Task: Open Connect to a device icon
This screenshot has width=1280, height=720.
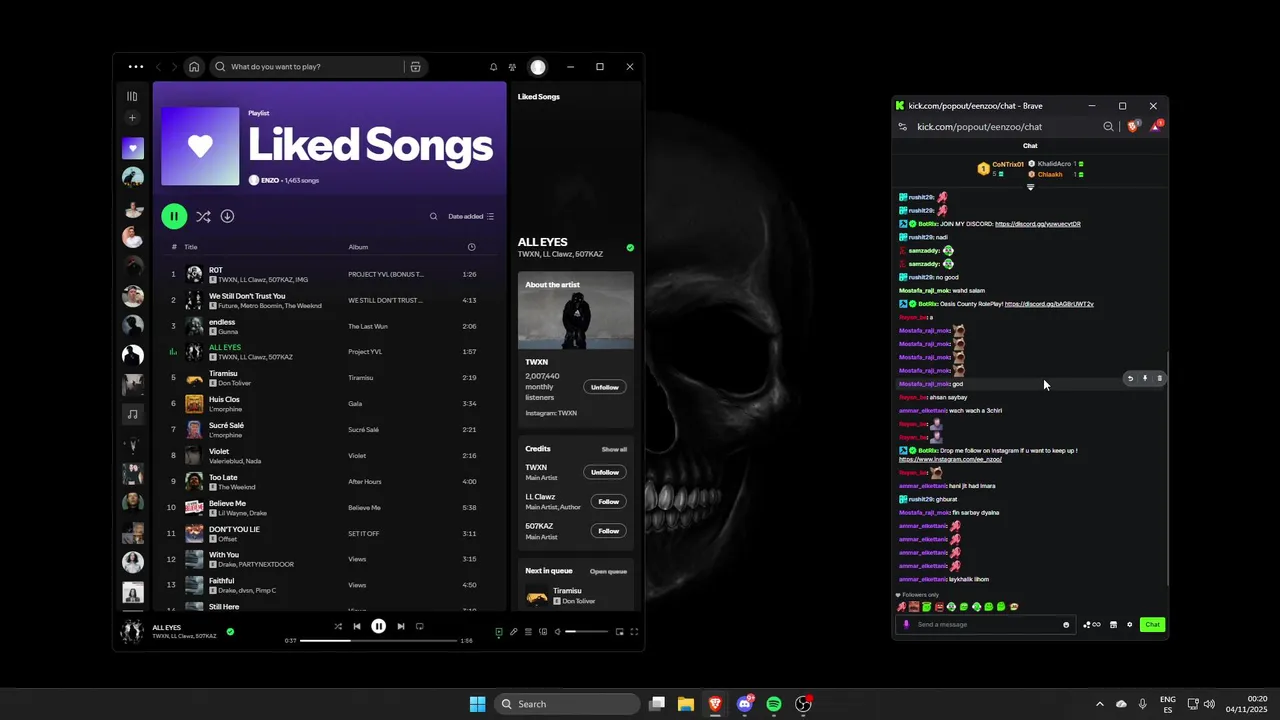Action: pos(543,632)
